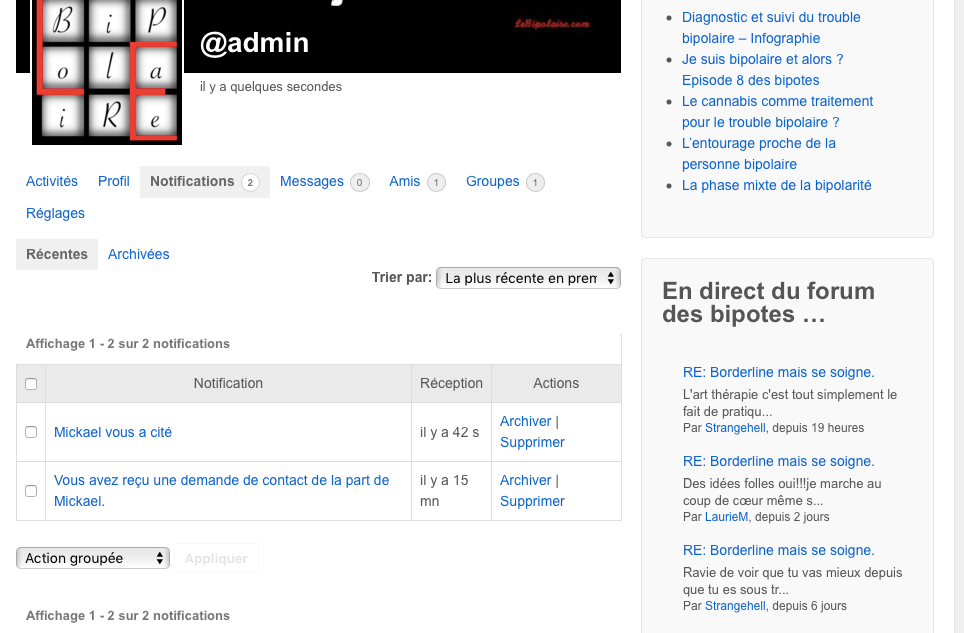Open 'Mickael vous a cité' notification

[113, 432]
